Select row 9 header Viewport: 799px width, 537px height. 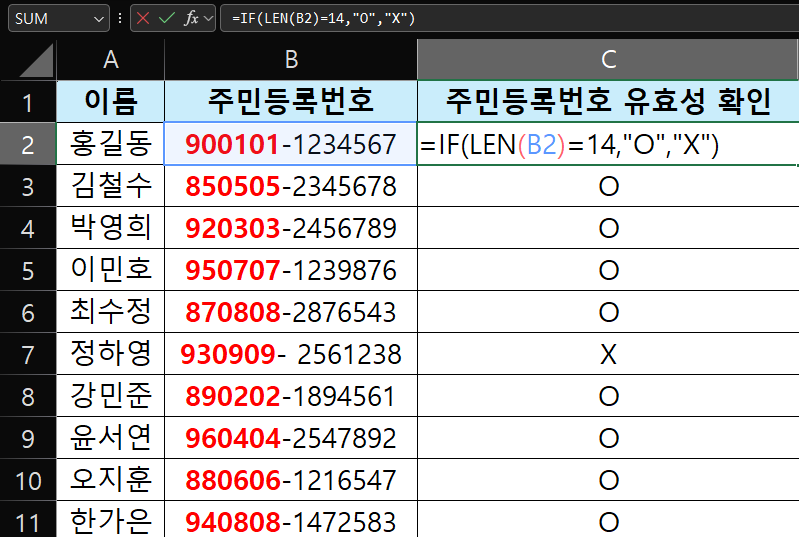click(x=28, y=438)
